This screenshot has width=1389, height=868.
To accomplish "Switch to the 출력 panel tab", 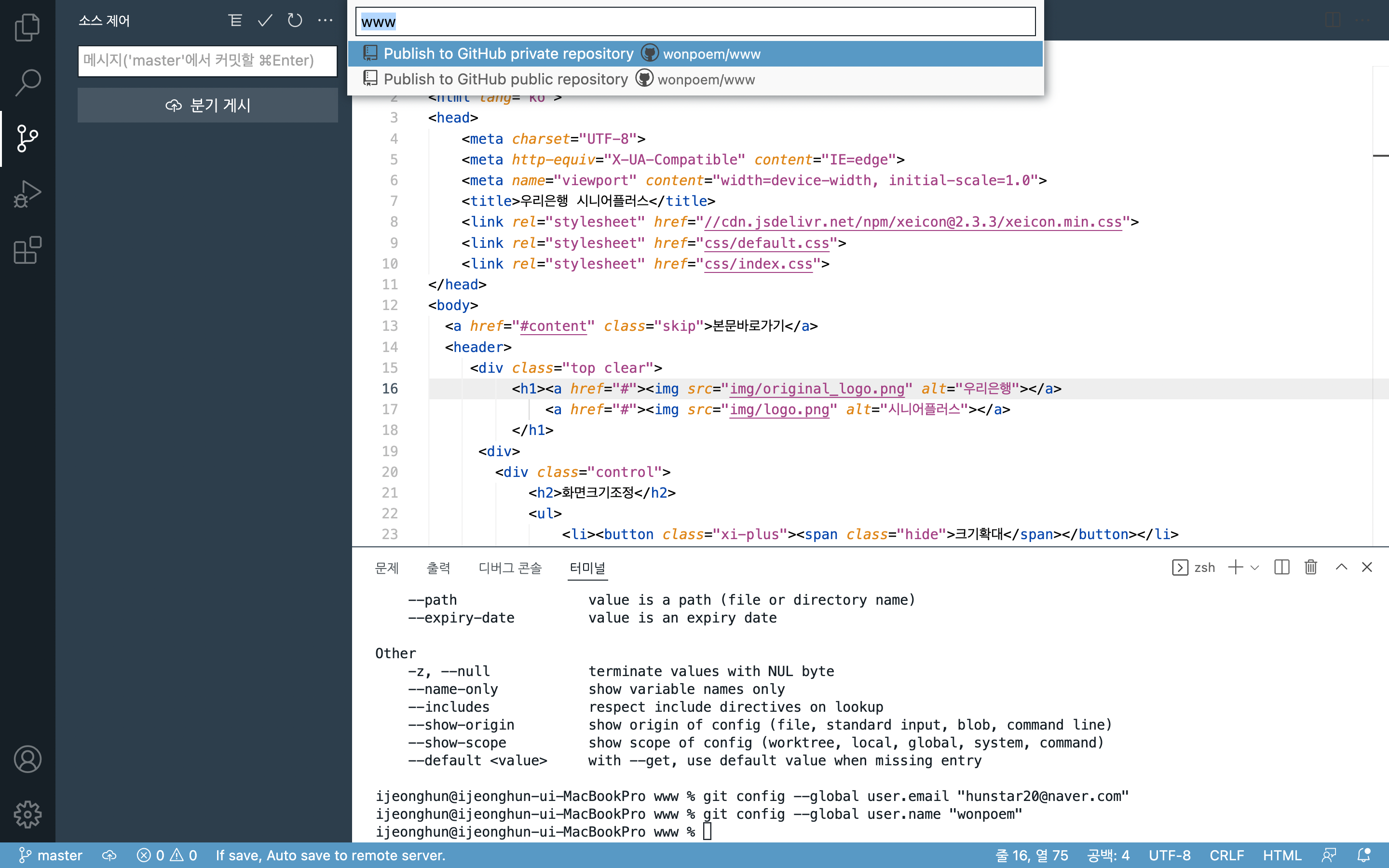I will (438, 568).
